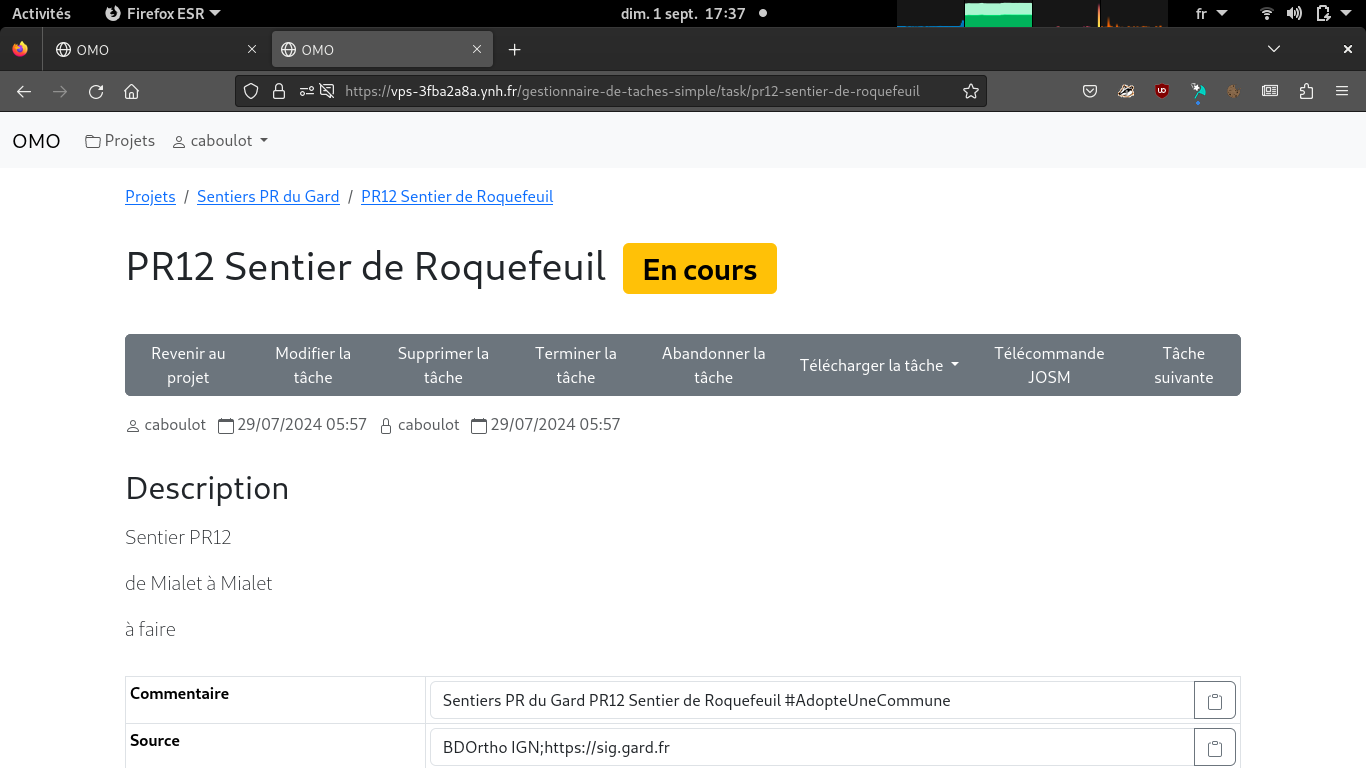Save page to Pocket
Viewport: 1366px width, 768px height.
1090,91
